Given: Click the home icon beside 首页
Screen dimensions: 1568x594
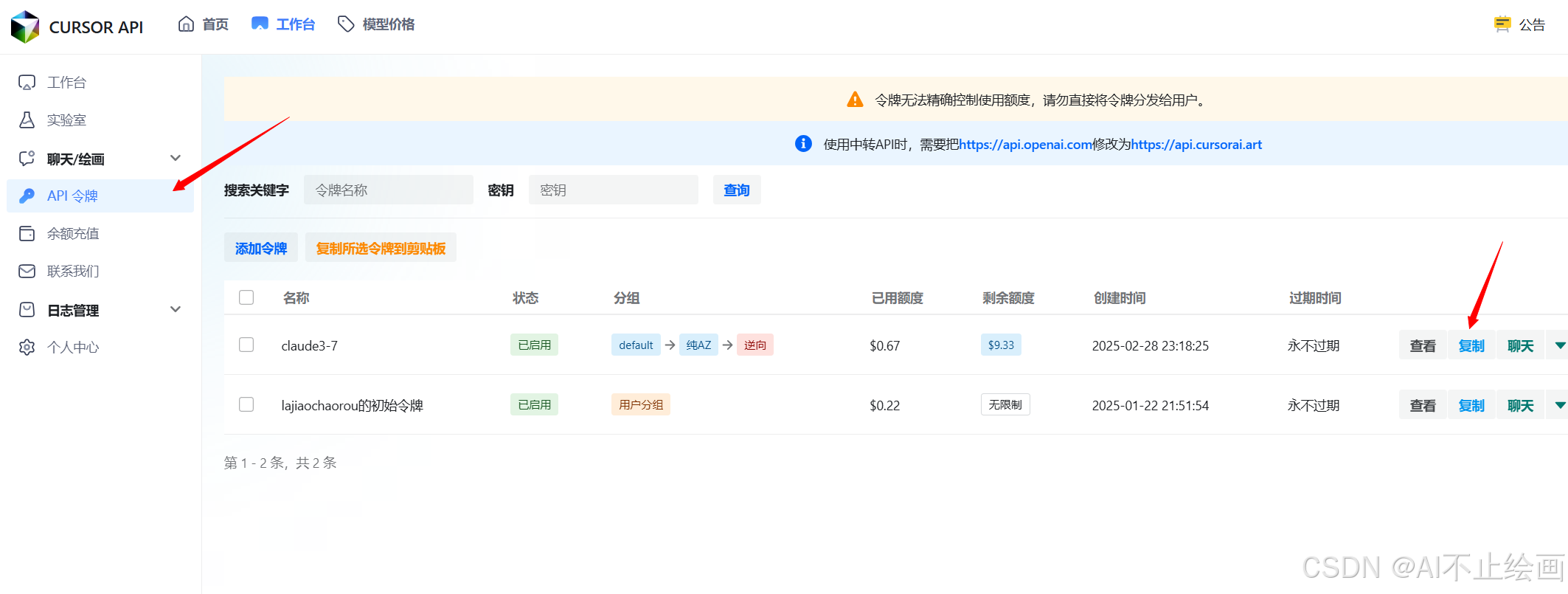Looking at the screenshot, I should point(187,24).
